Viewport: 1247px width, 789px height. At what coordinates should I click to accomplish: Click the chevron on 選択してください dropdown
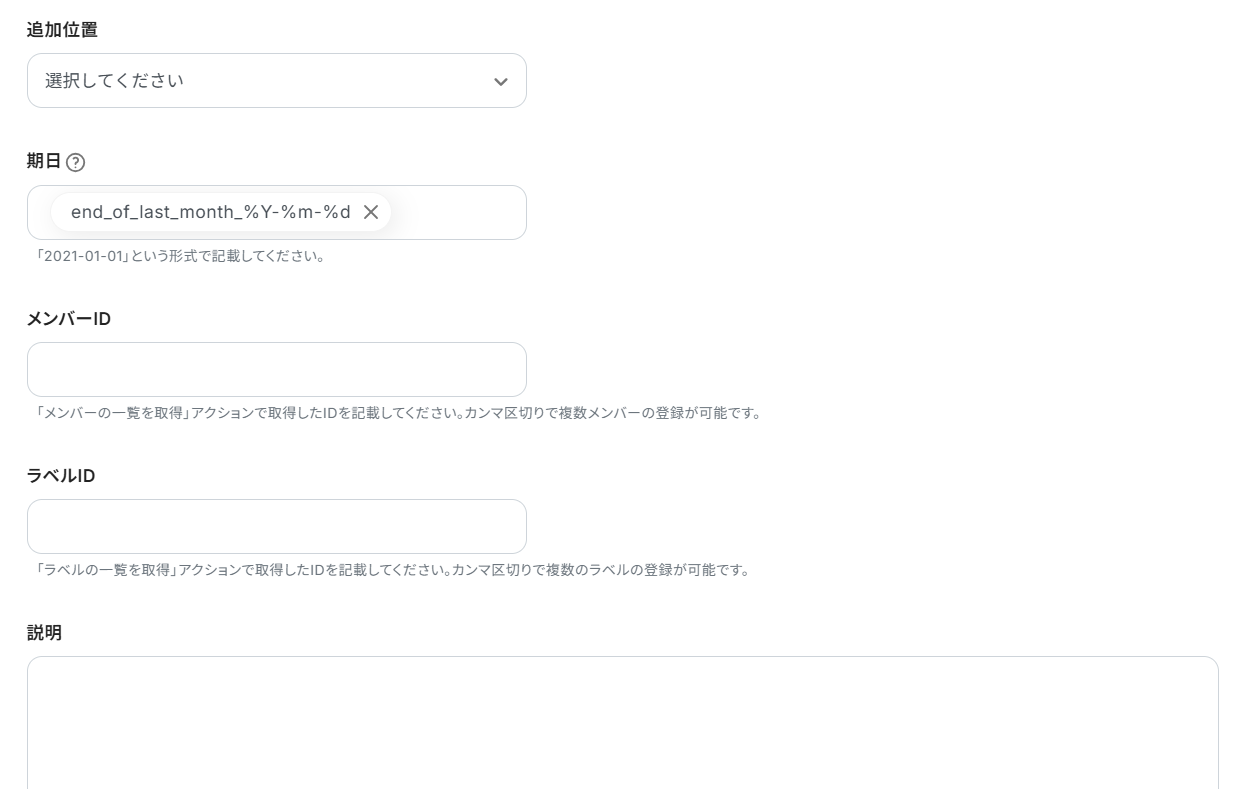(x=501, y=81)
